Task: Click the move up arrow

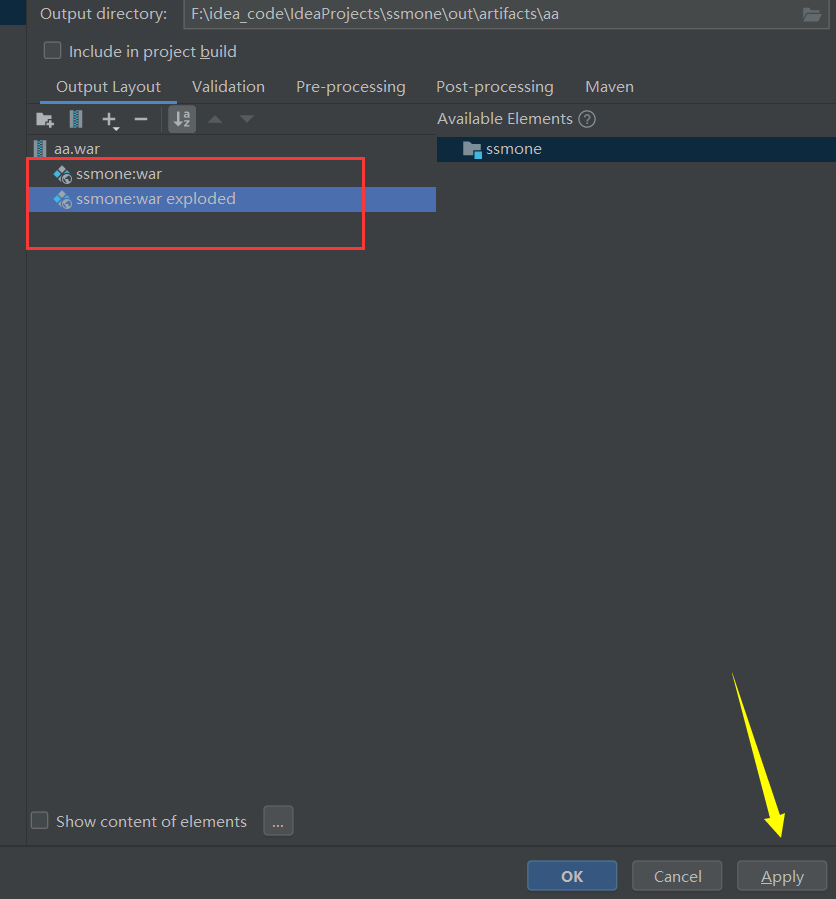Action: tap(214, 119)
